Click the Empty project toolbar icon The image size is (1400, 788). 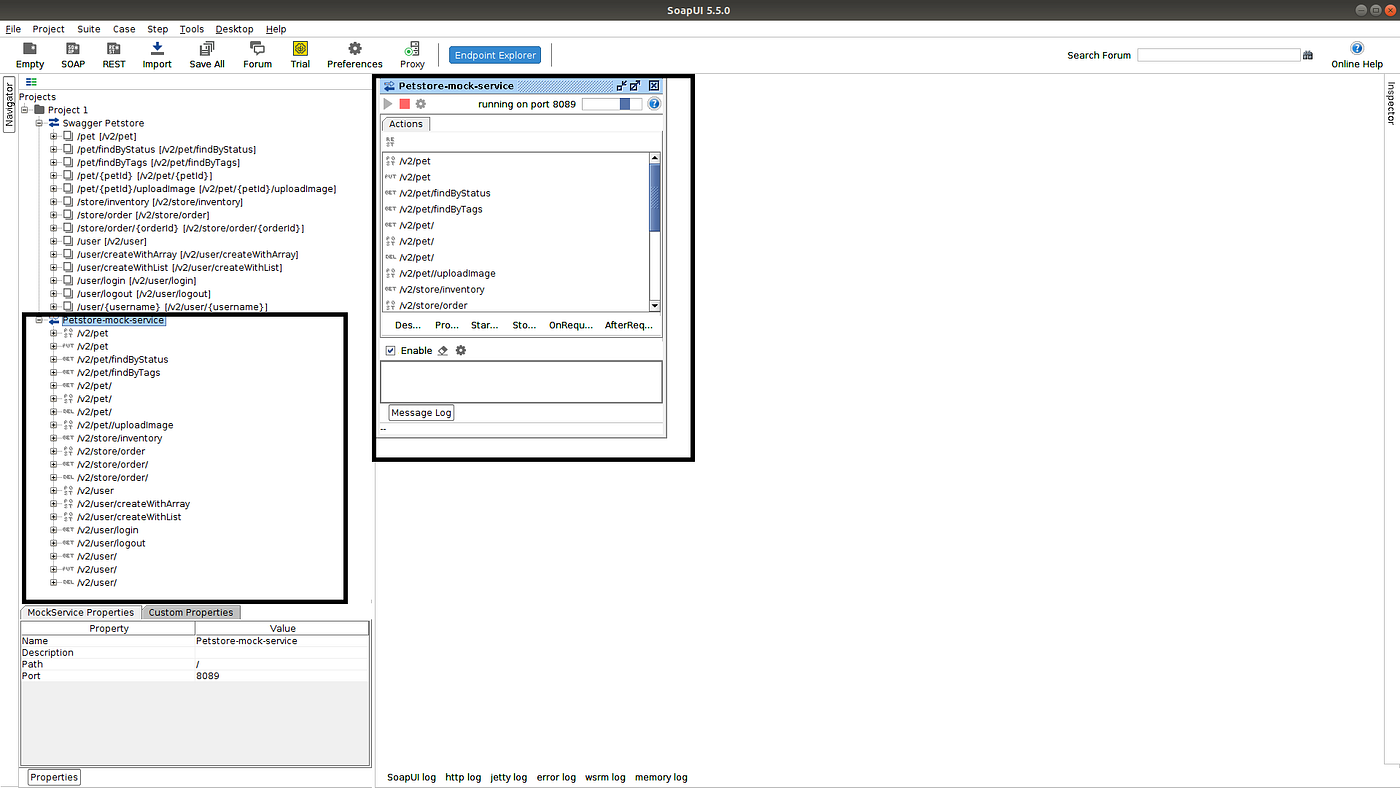click(x=30, y=48)
